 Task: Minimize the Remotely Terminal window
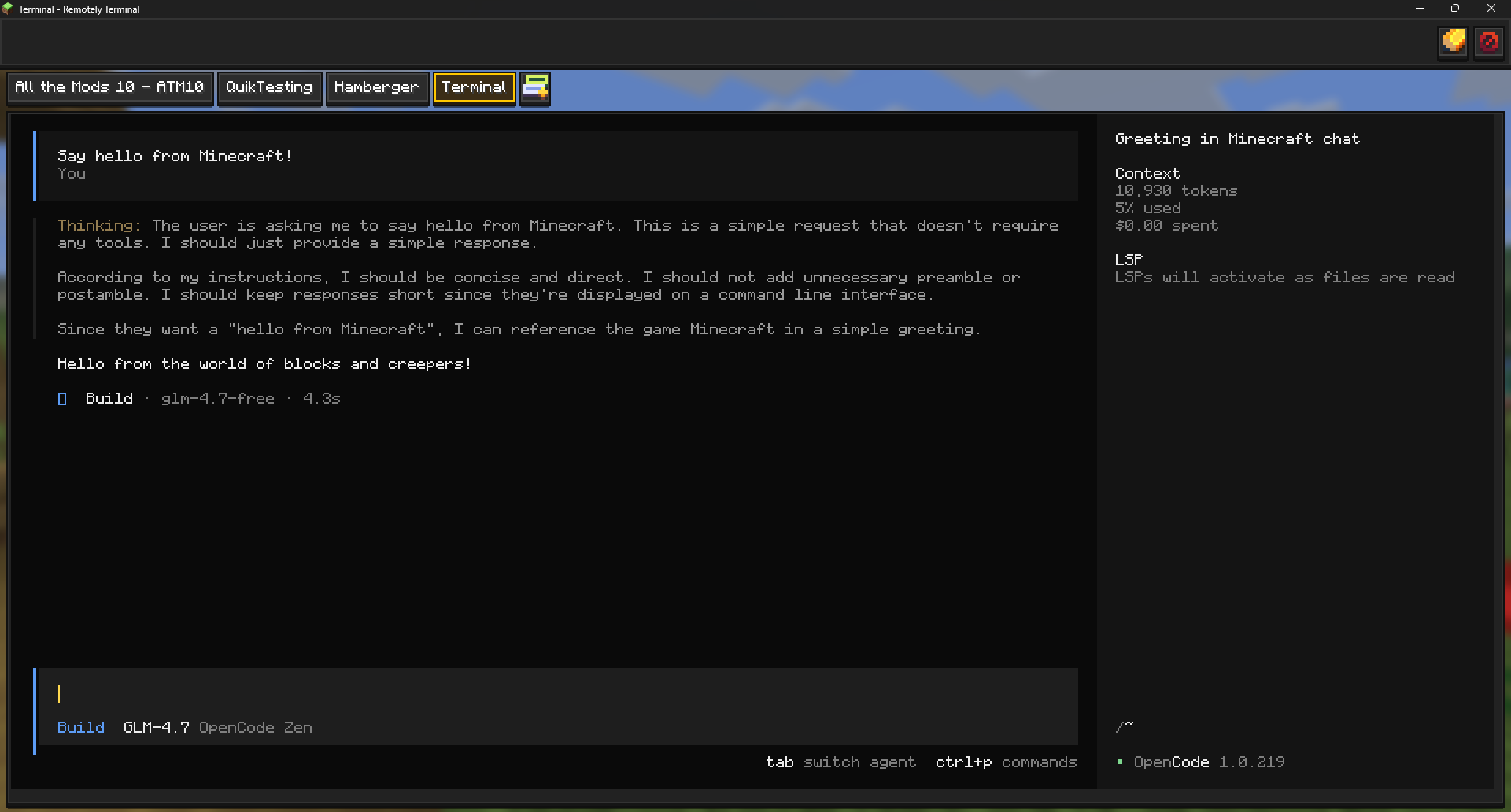click(x=1420, y=9)
